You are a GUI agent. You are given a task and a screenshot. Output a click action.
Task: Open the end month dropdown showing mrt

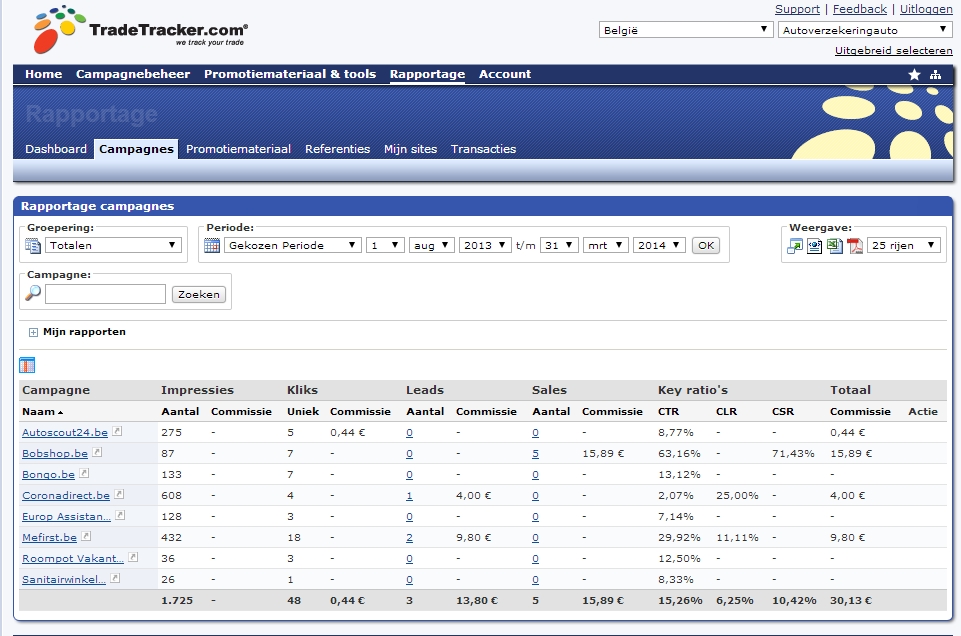point(606,246)
